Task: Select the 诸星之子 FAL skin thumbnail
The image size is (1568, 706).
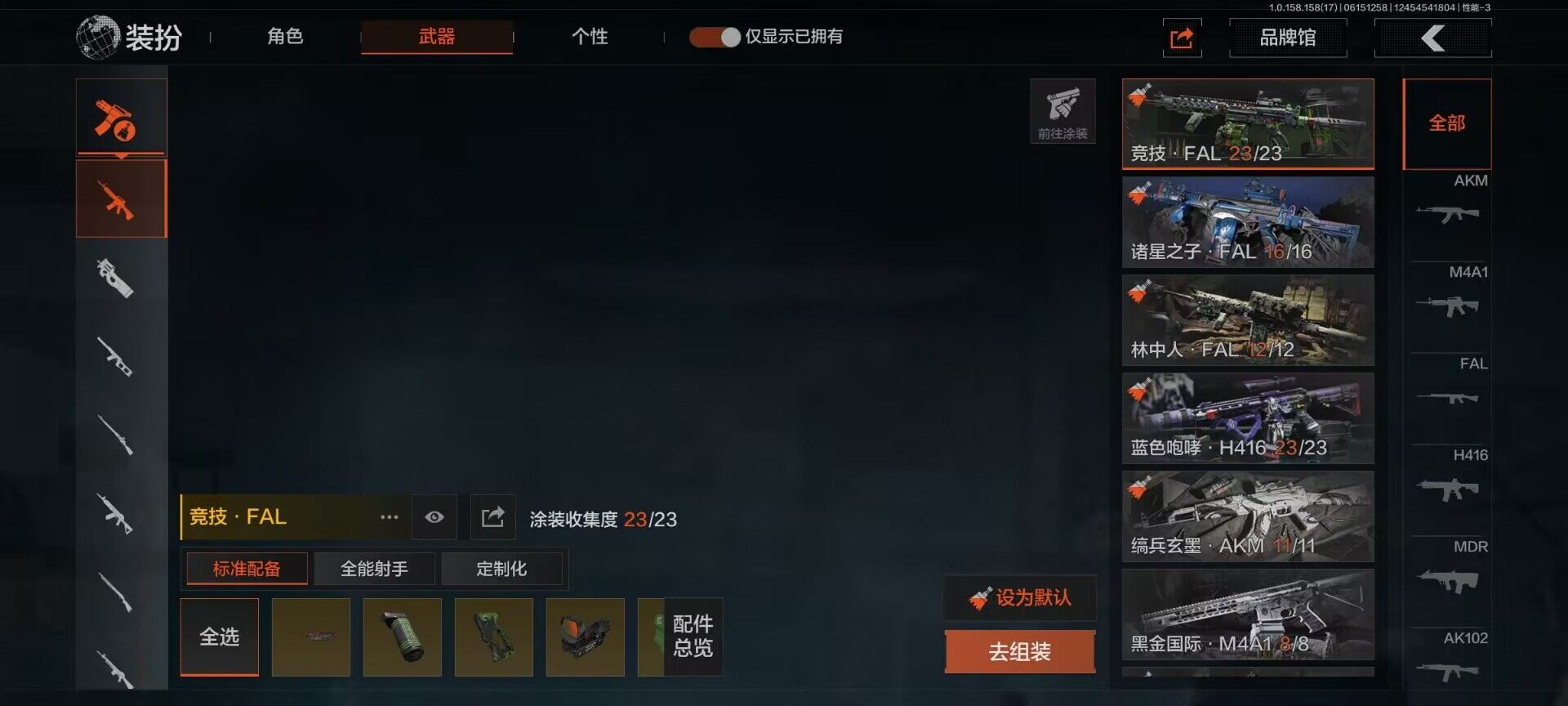Action: point(1248,222)
